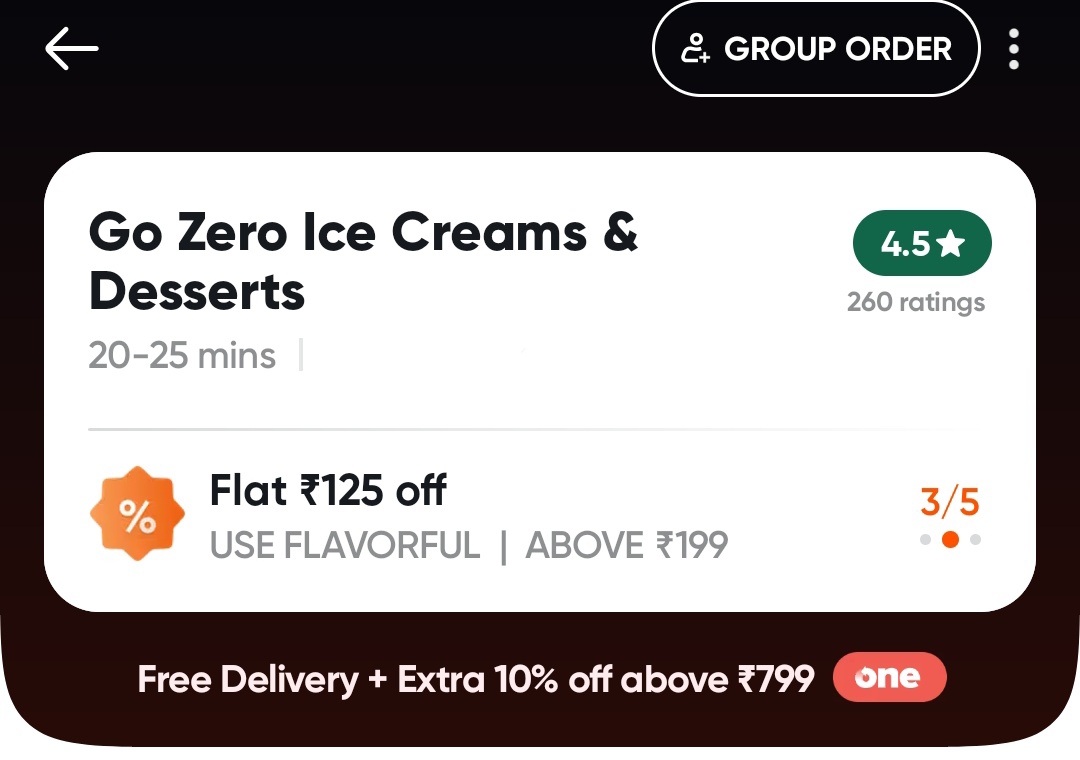Screen dimensions: 1080x760
Task: Tap the Go Zero Ice Creams & Desserts title
Action: (x=362, y=262)
